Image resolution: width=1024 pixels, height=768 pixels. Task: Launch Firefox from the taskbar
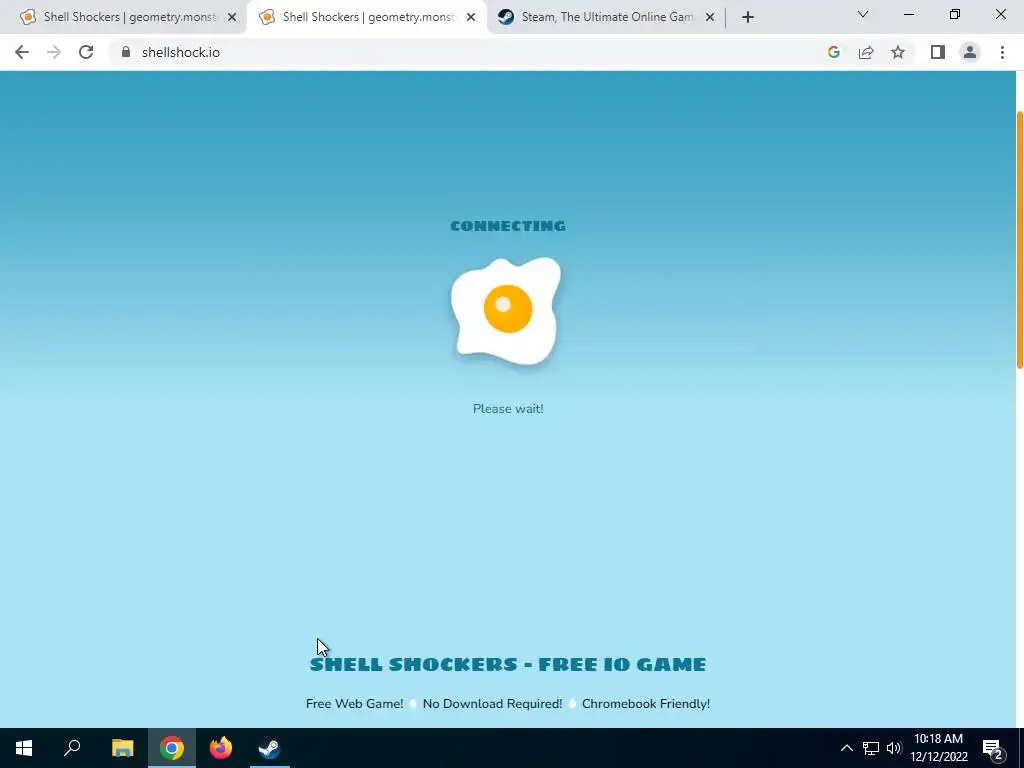[221, 748]
